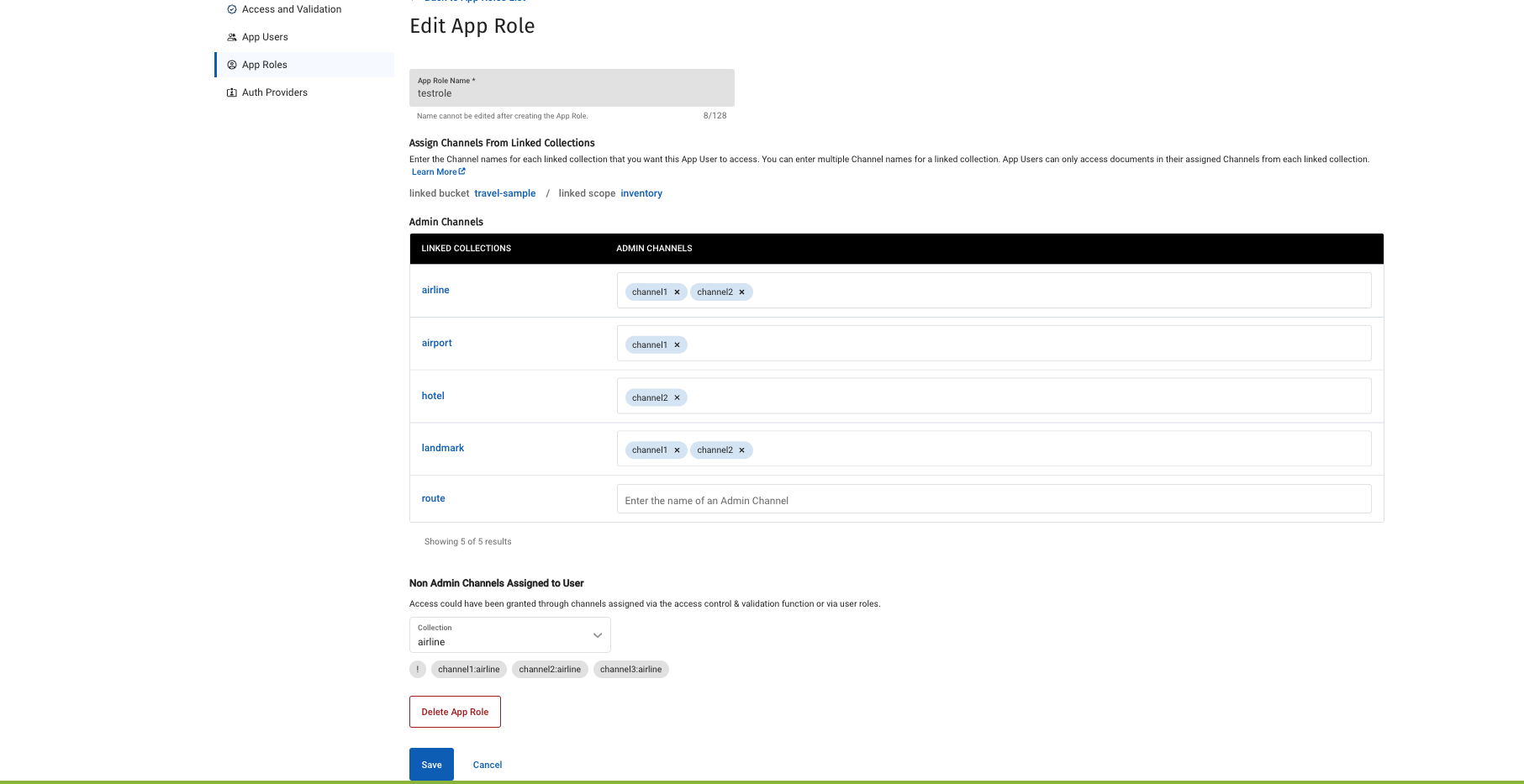Click the App Users people icon
The image size is (1524, 784).
tap(232, 37)
